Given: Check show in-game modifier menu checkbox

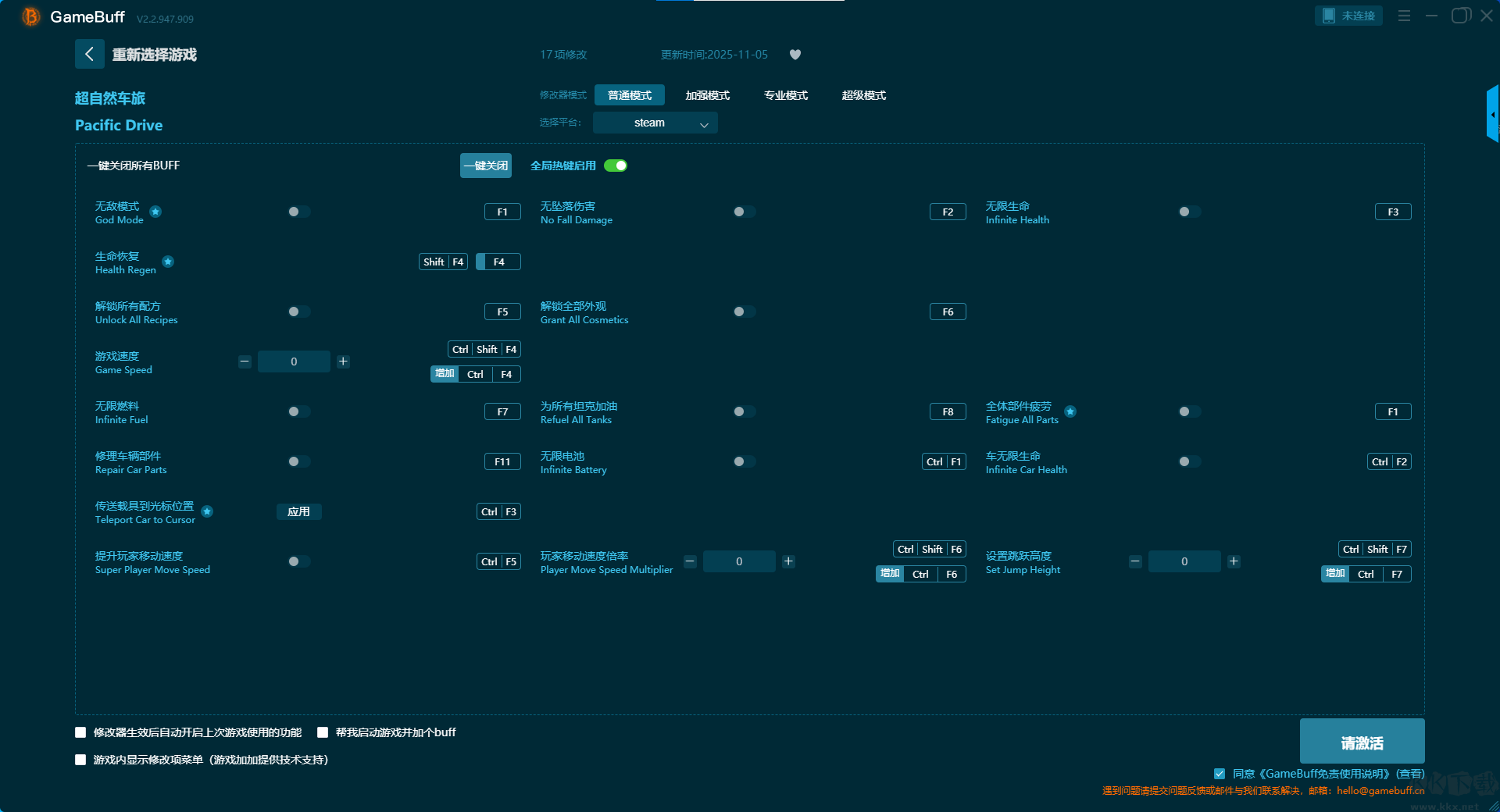Looking at the screenshot, I should [x=80, y=760].
